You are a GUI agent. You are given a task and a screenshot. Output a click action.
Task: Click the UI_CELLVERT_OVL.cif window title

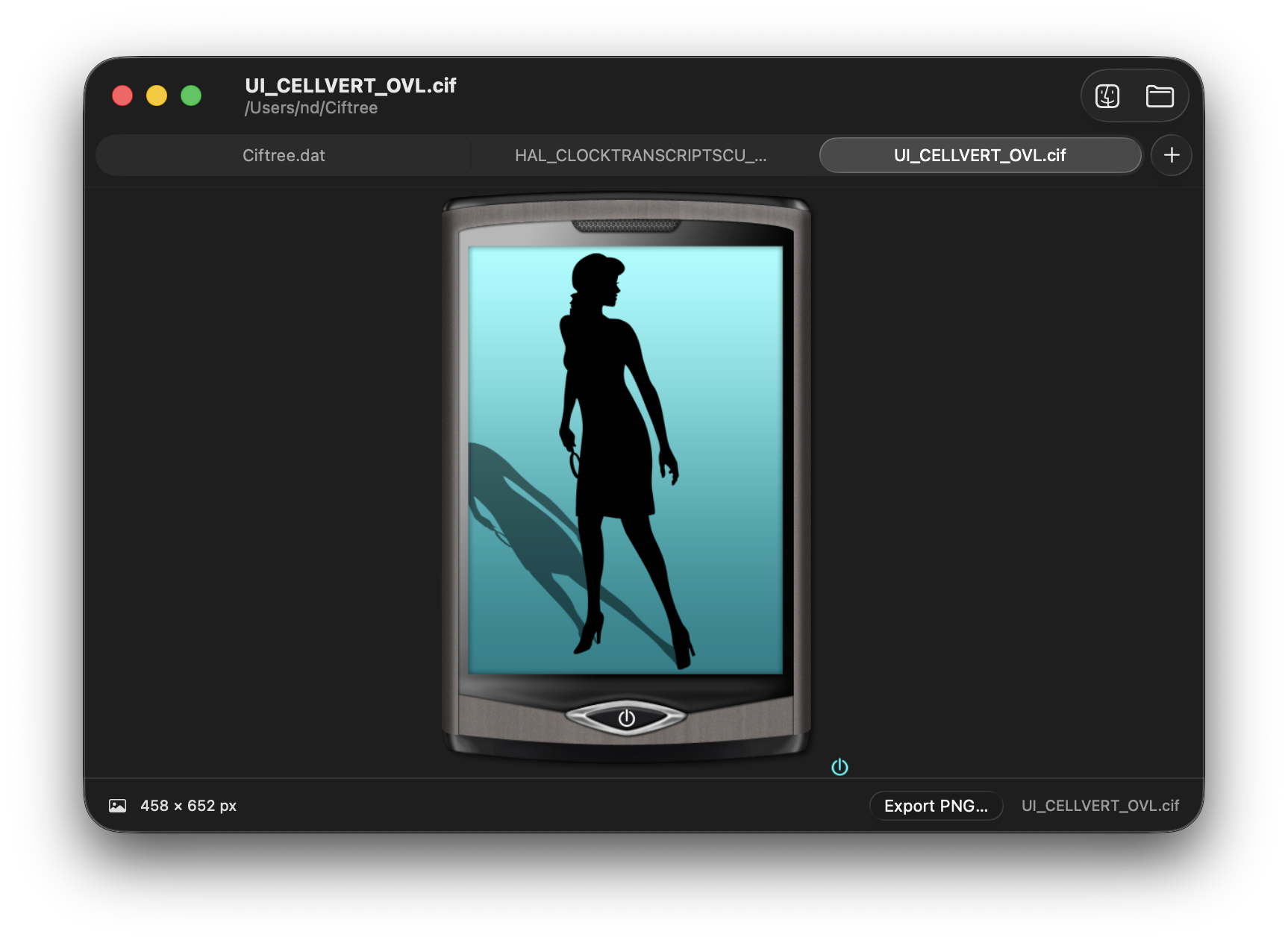click(x=351, y=86)
